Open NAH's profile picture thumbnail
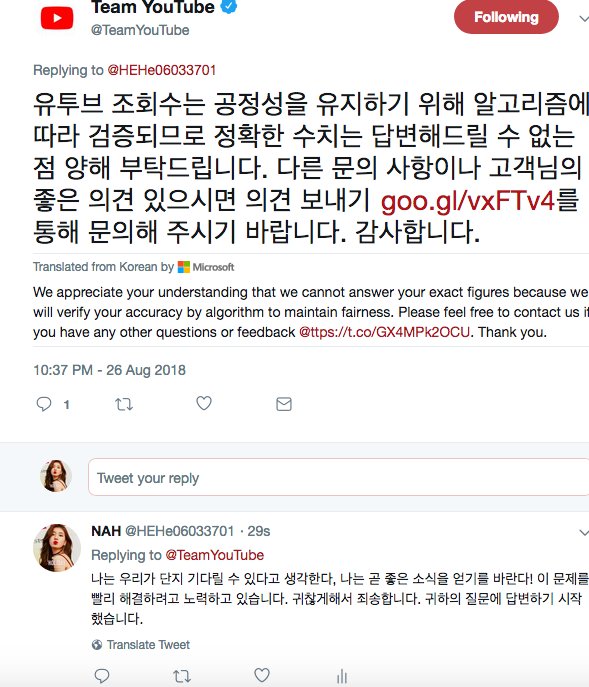The width and height of the screenshot is (589, 687). pos(57,547)
